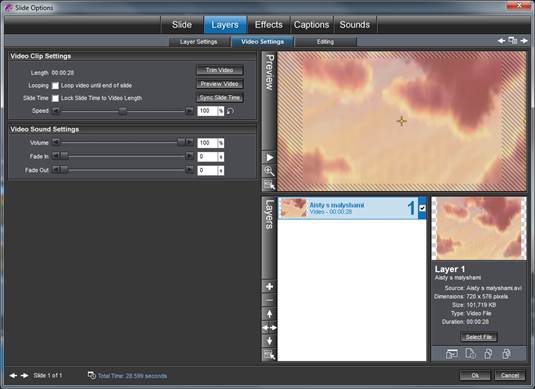Decrease Fade In with left arrow
This screenshot has width=535, height=389.
click(56, 156)
